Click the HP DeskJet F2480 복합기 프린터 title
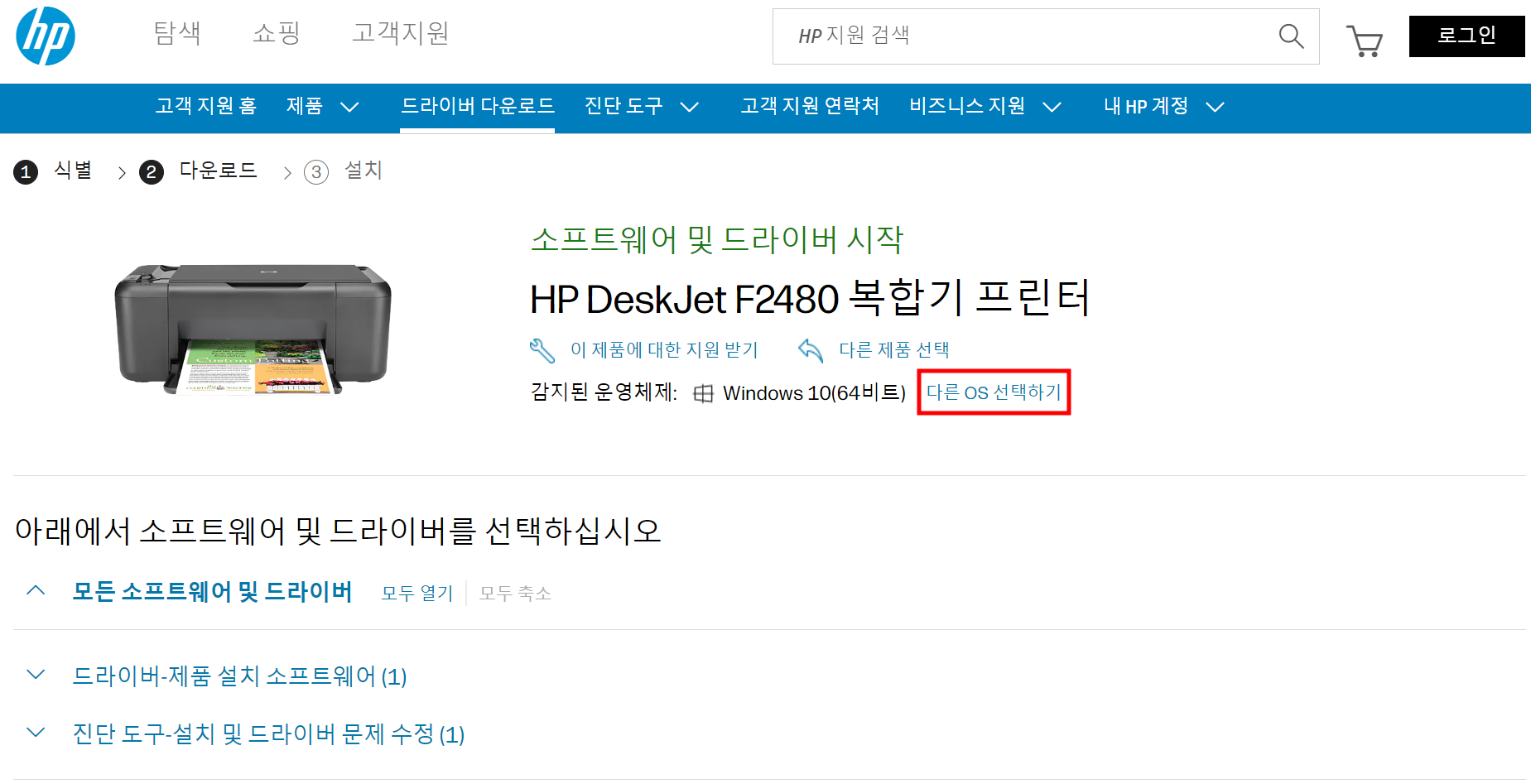Viewport: 1531px width, 784px height. [x=811, y=298]
